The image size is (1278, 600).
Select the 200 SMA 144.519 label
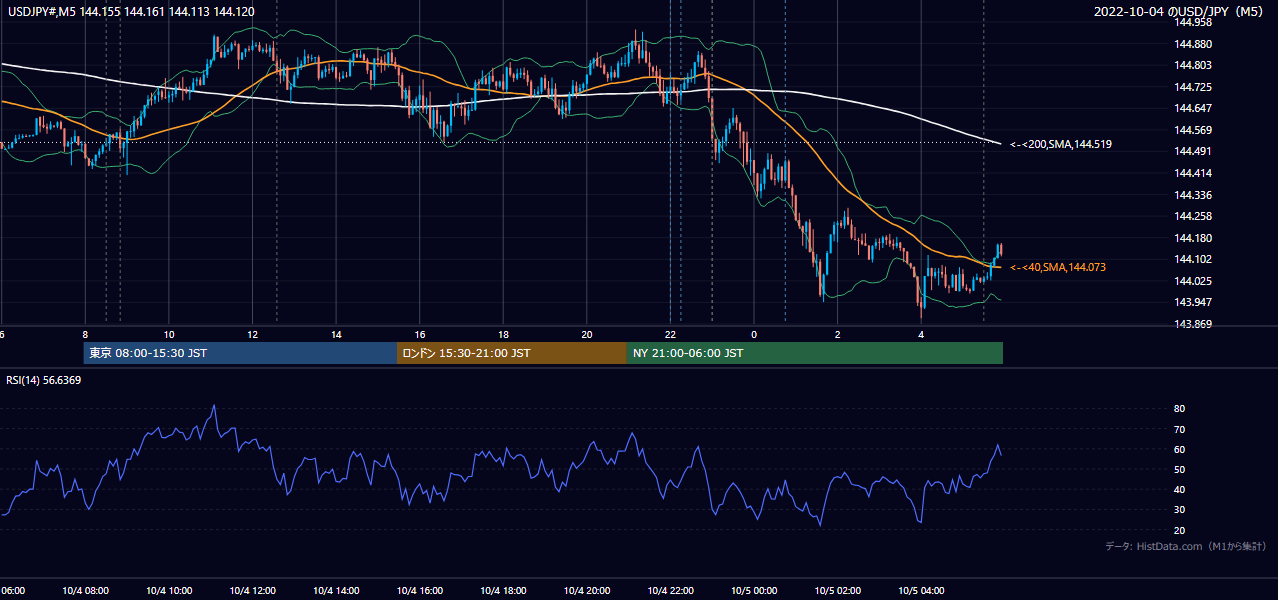point(1061,145)
